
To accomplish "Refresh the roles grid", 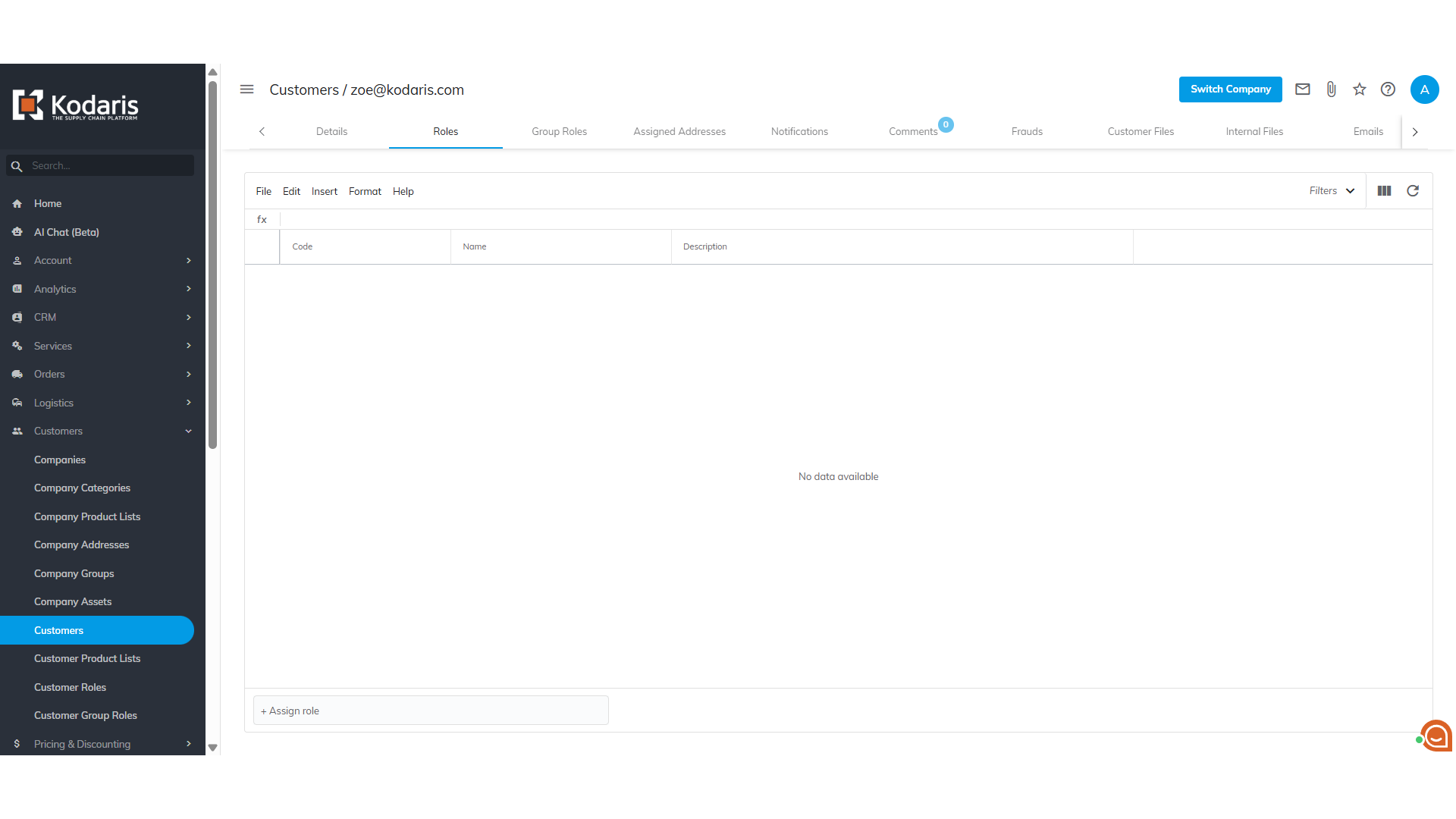I will coord(1413,191).
